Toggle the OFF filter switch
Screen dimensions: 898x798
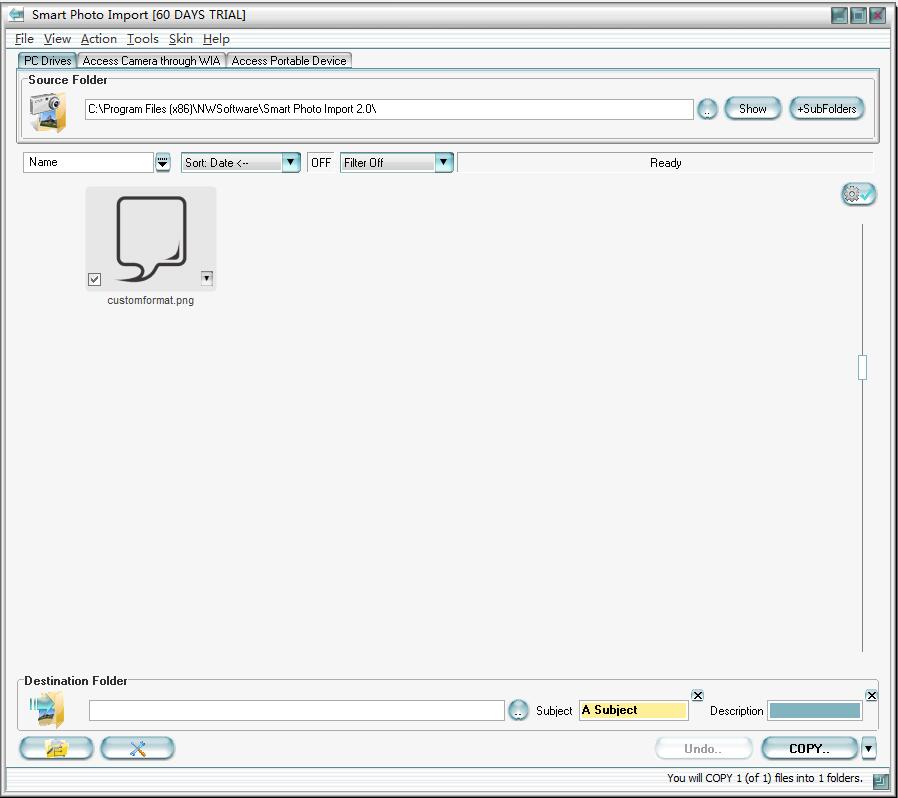[x=321, y=162]
